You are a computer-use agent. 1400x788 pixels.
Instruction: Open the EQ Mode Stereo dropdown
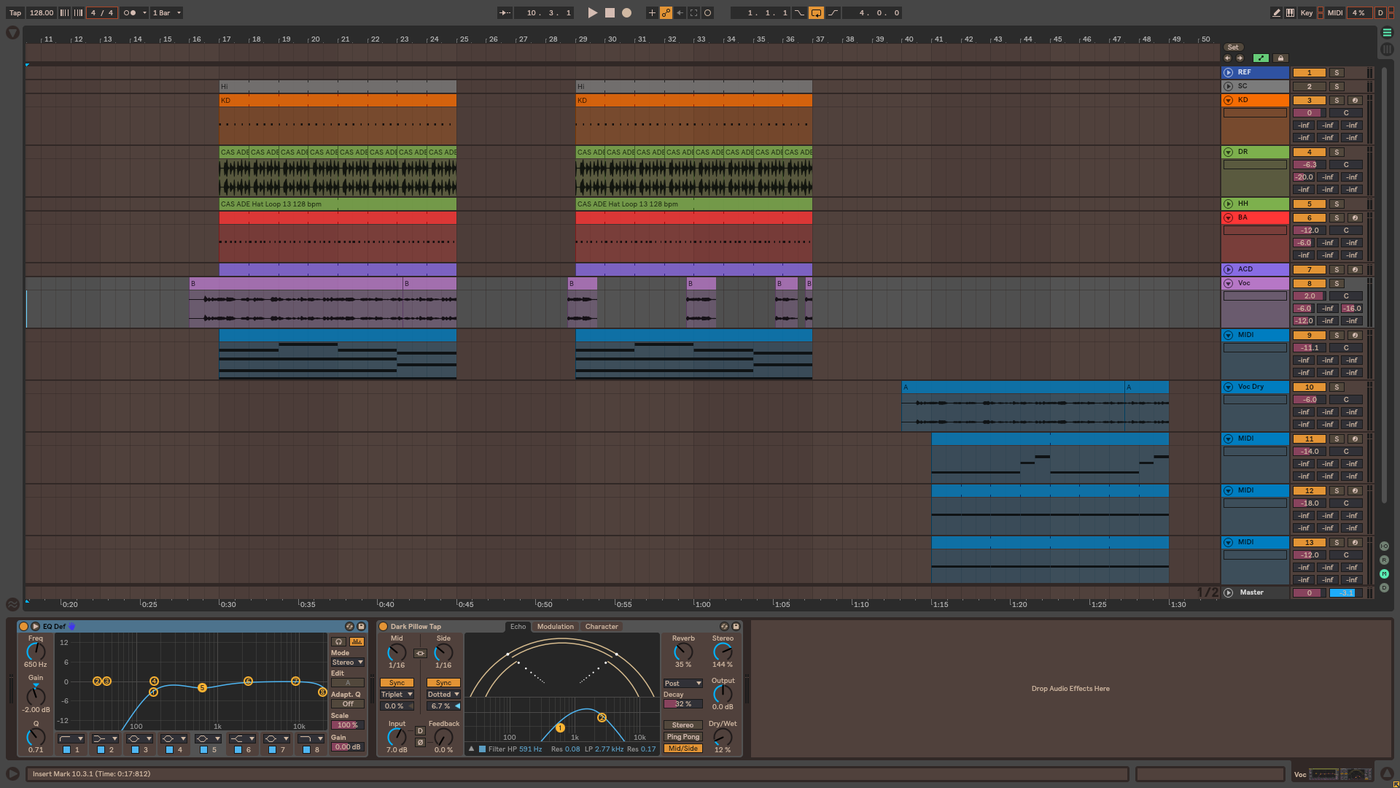point(348,662)
